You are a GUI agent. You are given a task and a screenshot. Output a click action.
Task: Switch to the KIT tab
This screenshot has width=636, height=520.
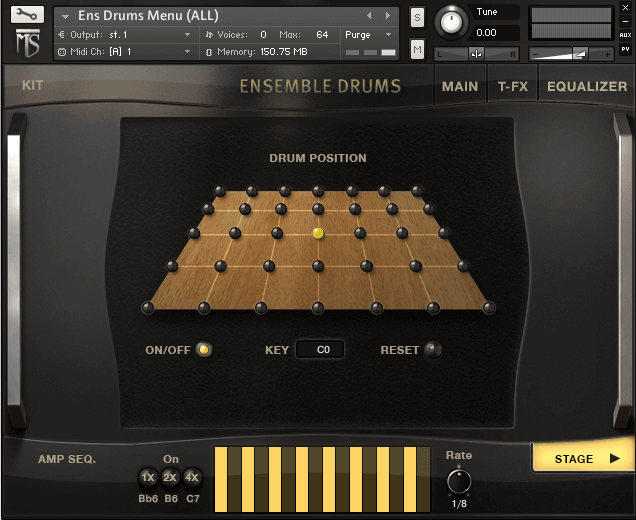(32, 86)
